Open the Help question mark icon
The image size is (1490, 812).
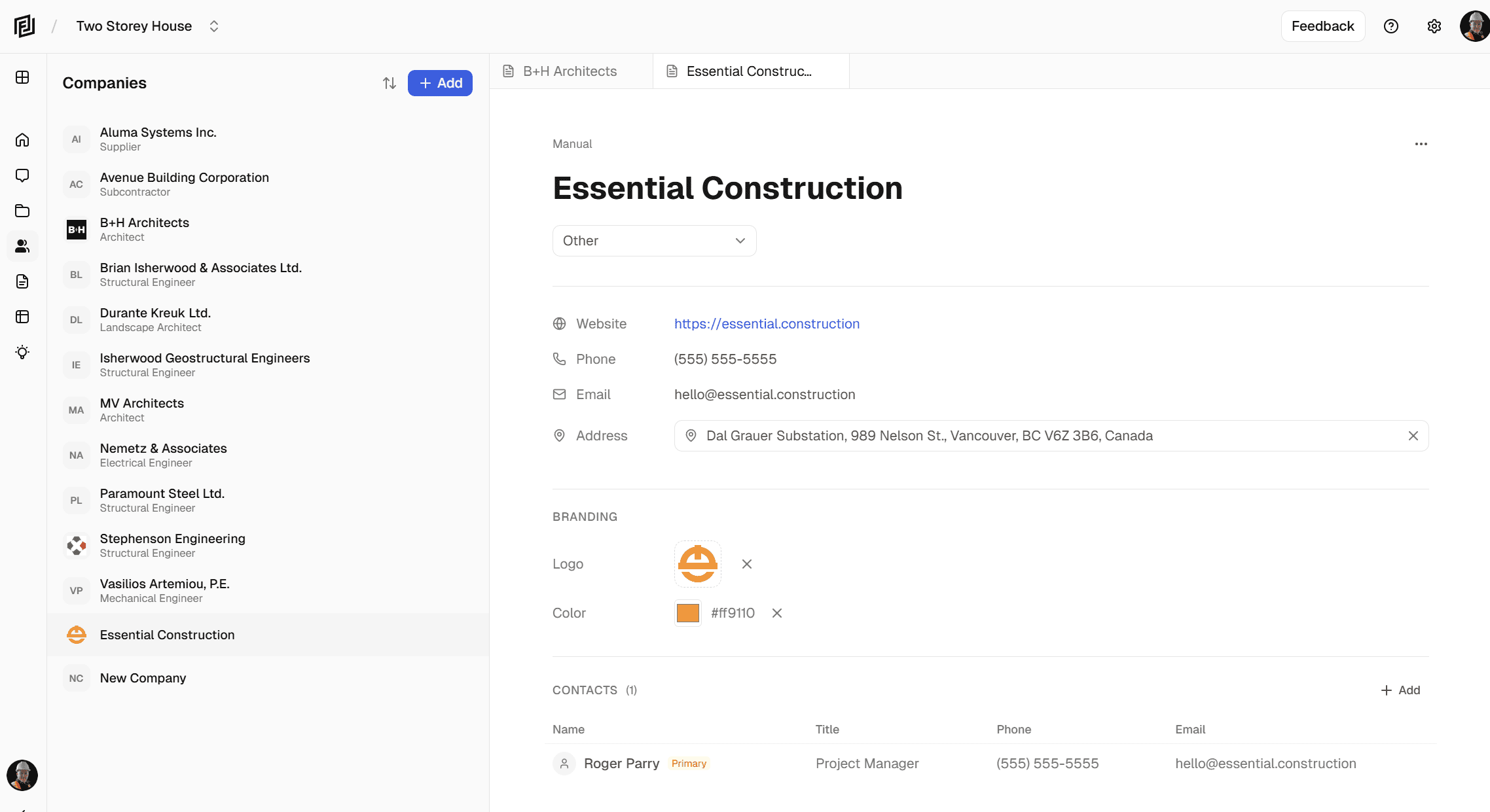click(1390, 26)
